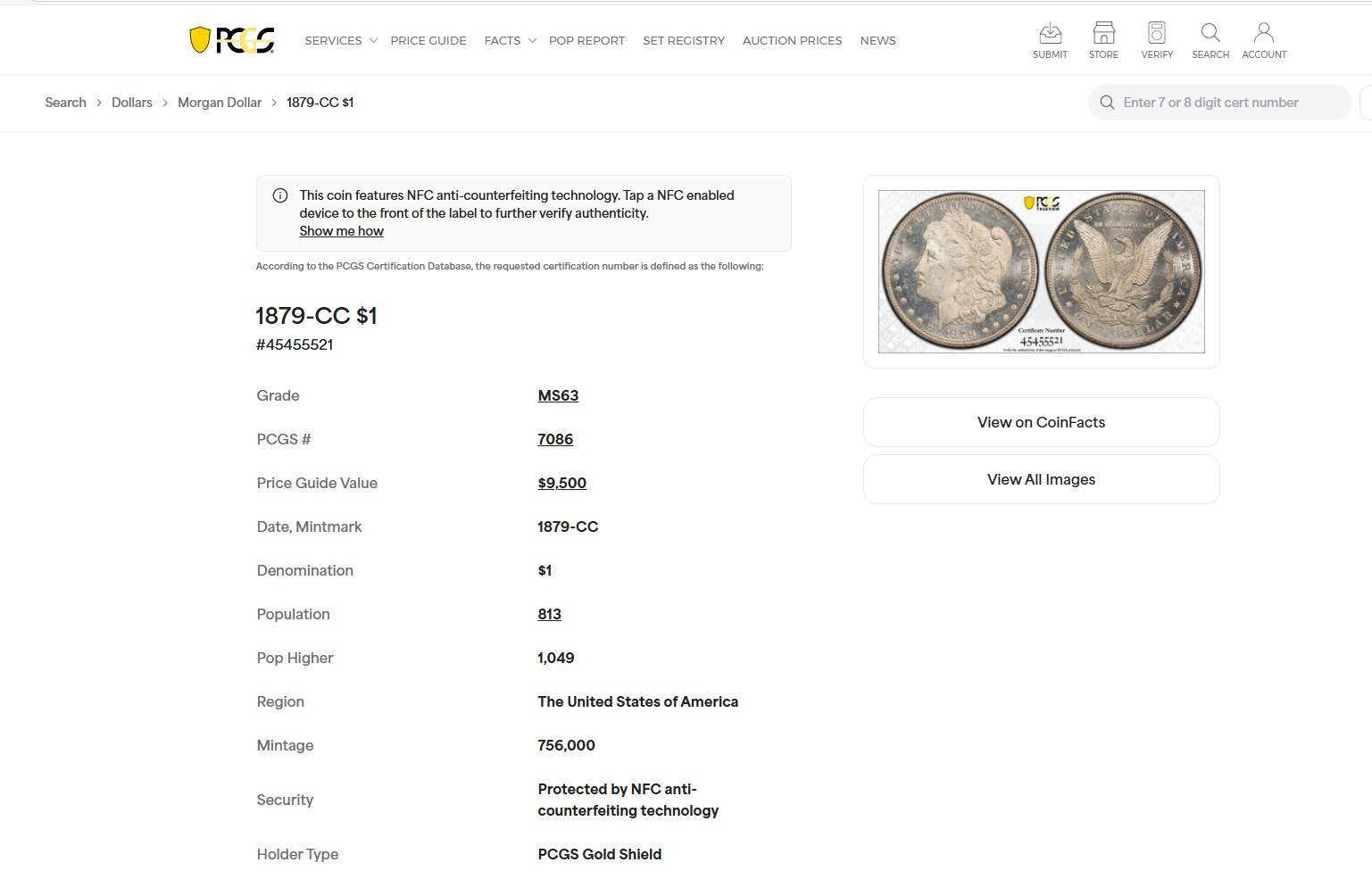
Task: Click the info icon beside NFC notice
Action: (x=280, y=195)
